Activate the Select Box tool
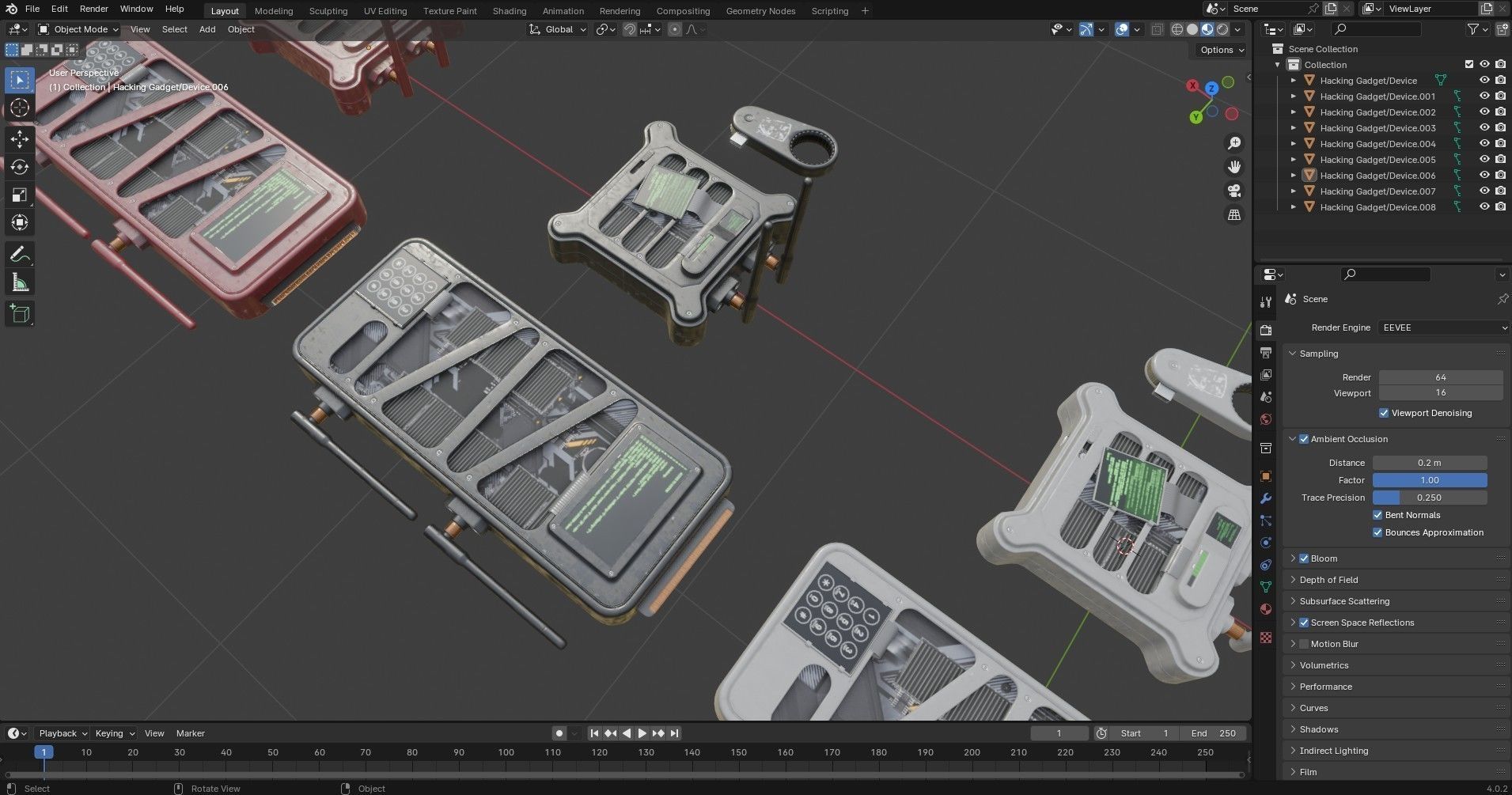1512x795 pixels. coord(20,80)
